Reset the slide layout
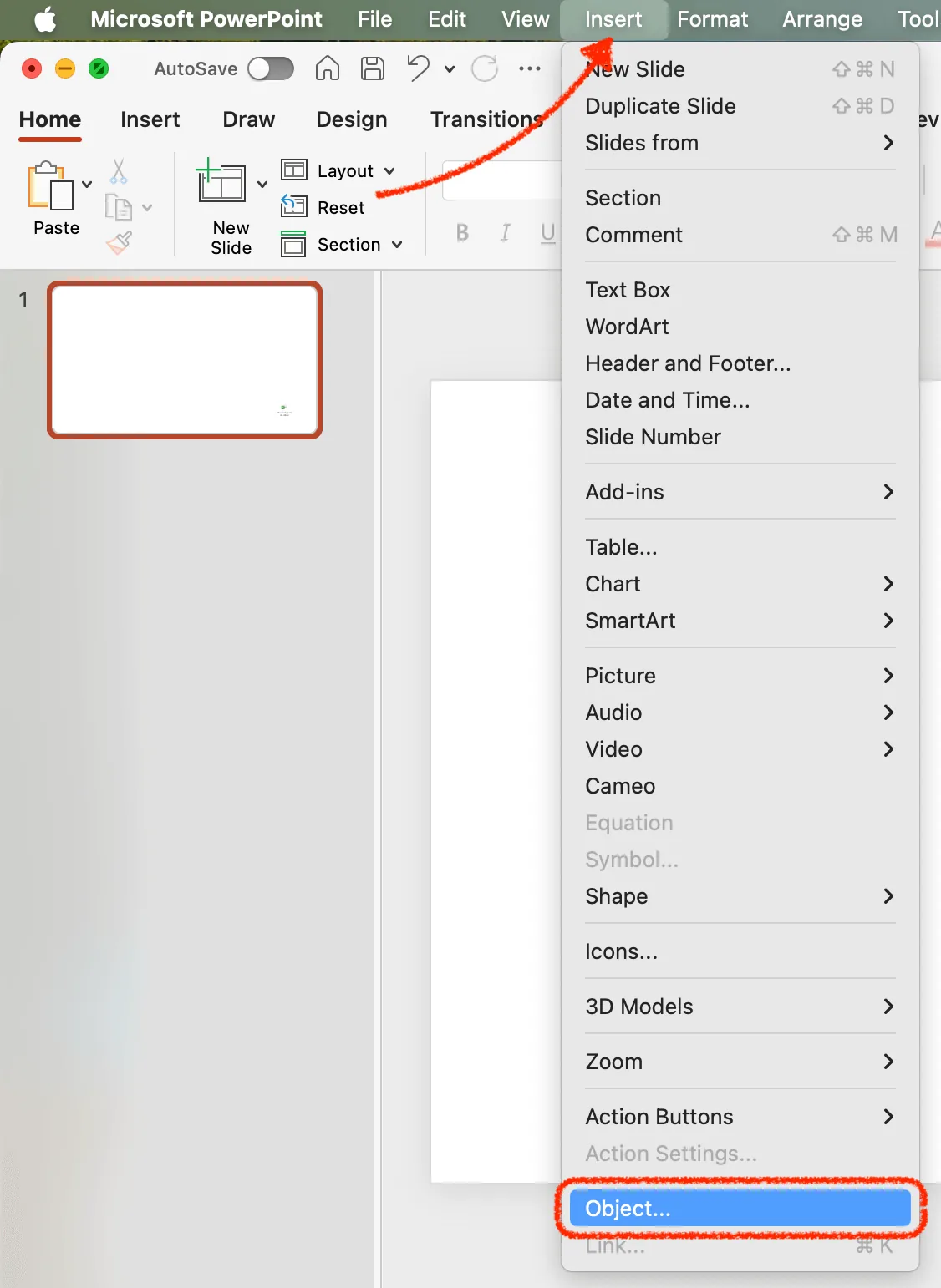 323,206
